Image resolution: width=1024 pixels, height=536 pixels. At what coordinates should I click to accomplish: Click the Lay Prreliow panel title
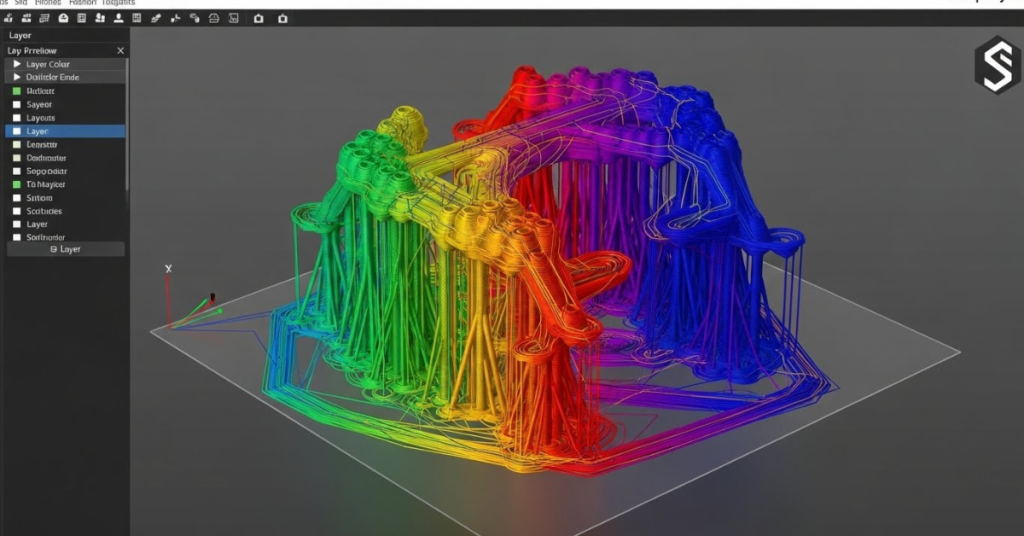pos(32,50)
